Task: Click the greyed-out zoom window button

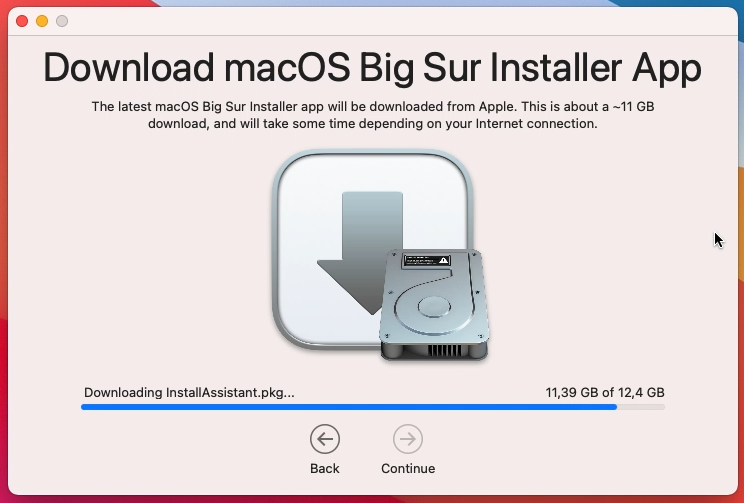Action: pyautogui.click(x=62, y=21)
